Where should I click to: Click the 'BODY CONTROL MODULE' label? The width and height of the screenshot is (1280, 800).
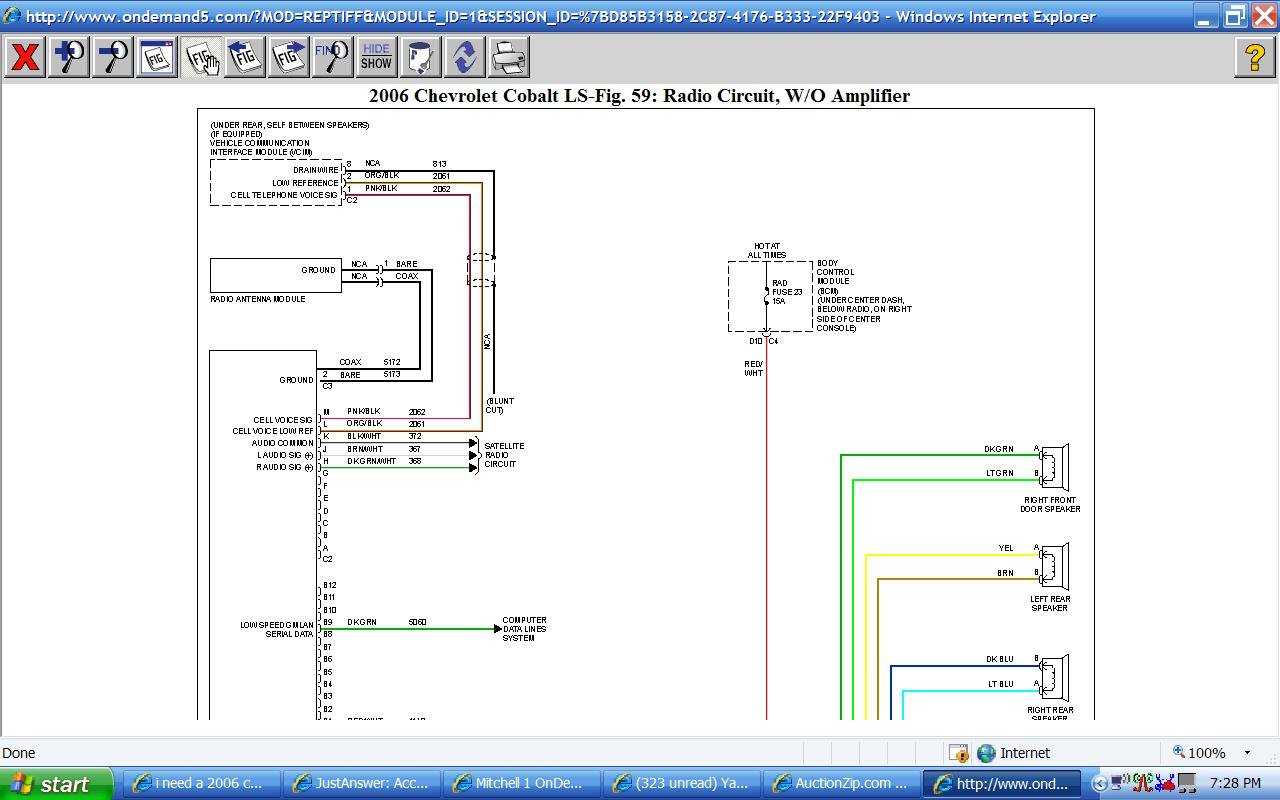click(835, 272)
